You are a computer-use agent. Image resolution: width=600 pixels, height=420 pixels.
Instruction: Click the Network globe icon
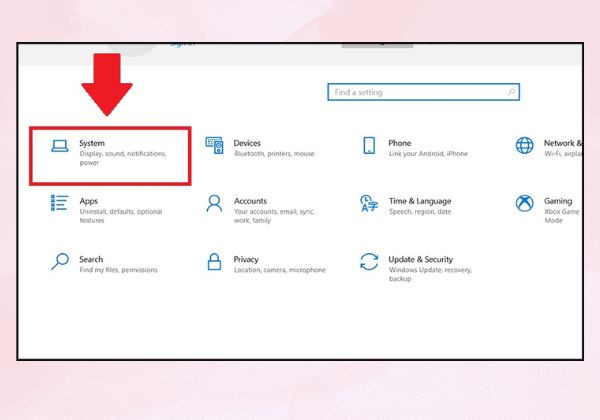[x=524, y=145]
